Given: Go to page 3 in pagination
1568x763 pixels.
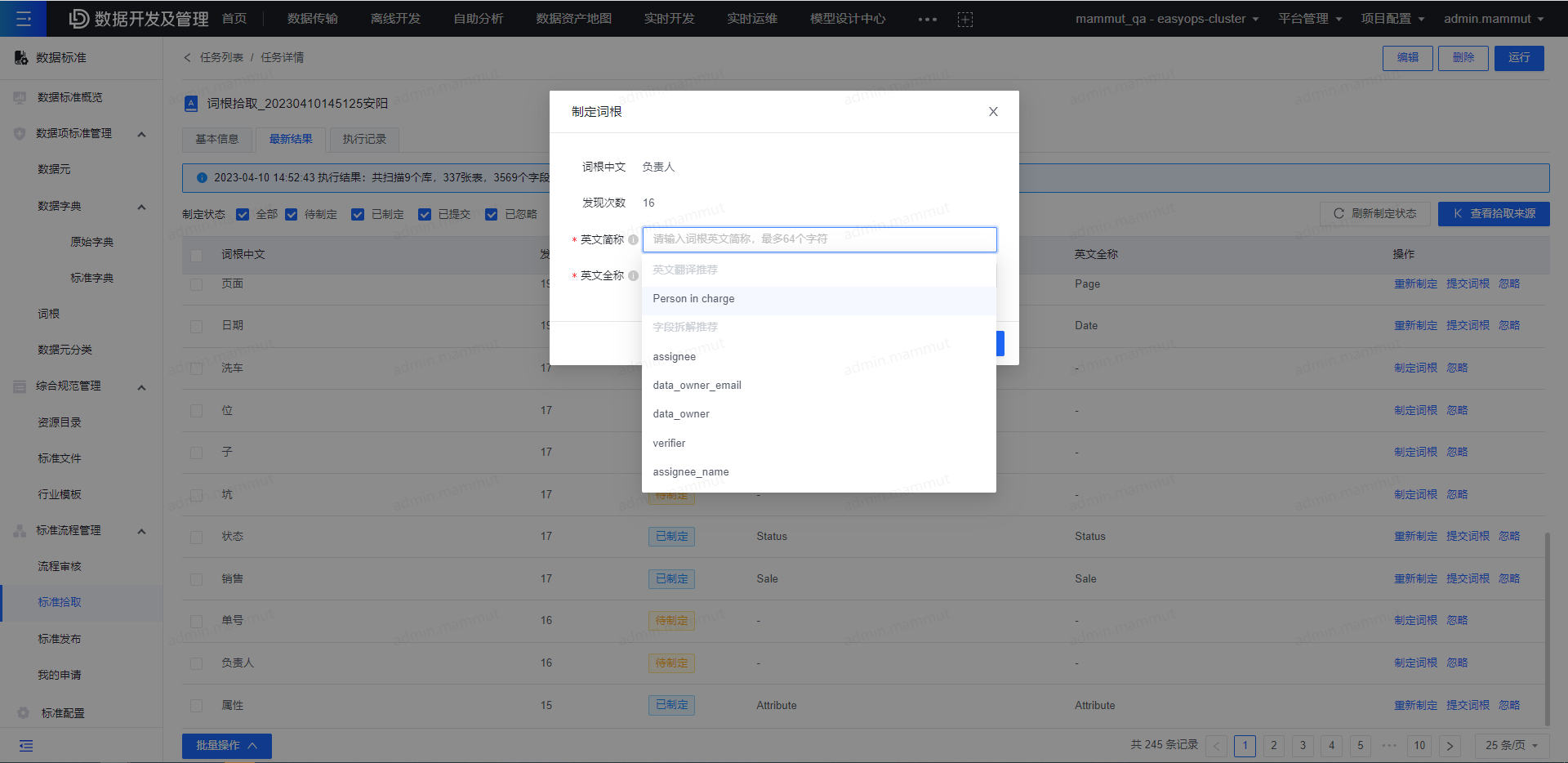Looking at the screenshot, I should (1303, 745).
